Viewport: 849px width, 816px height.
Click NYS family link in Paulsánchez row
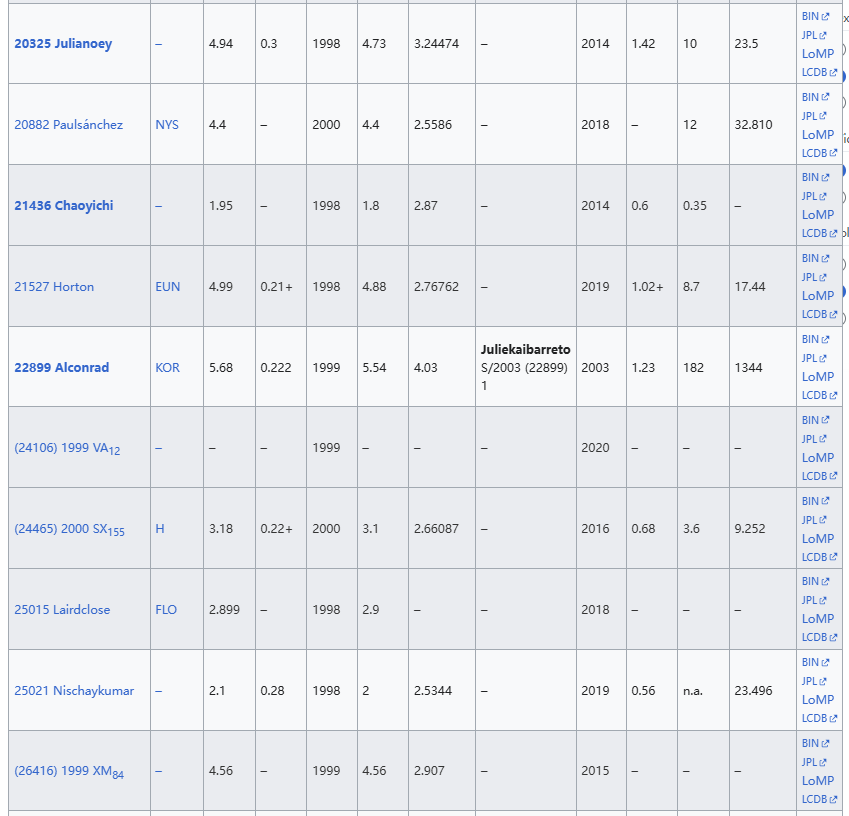tap(167, 125)
